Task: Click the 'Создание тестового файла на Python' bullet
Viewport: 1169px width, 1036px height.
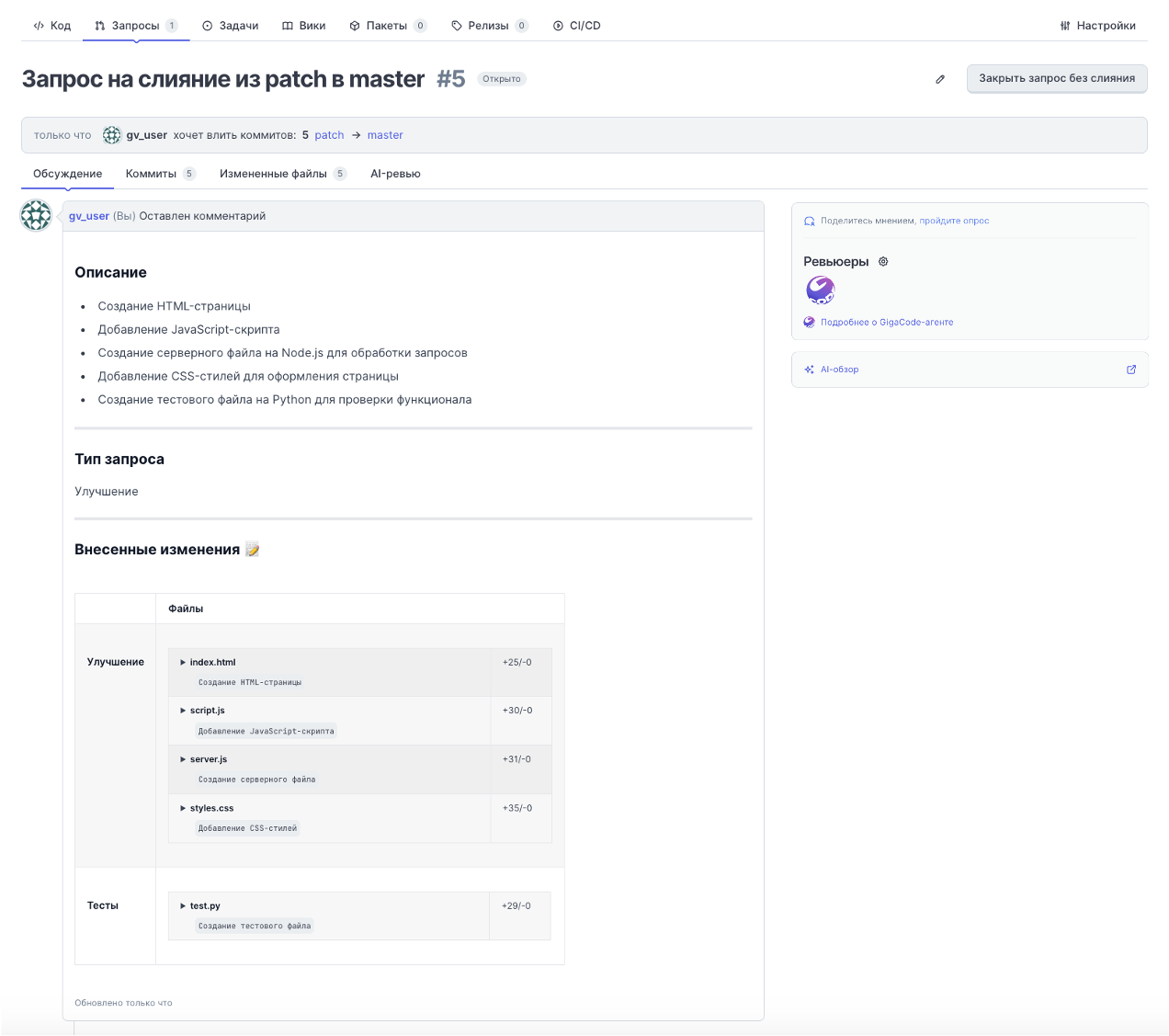Action: tap(285, 400)
